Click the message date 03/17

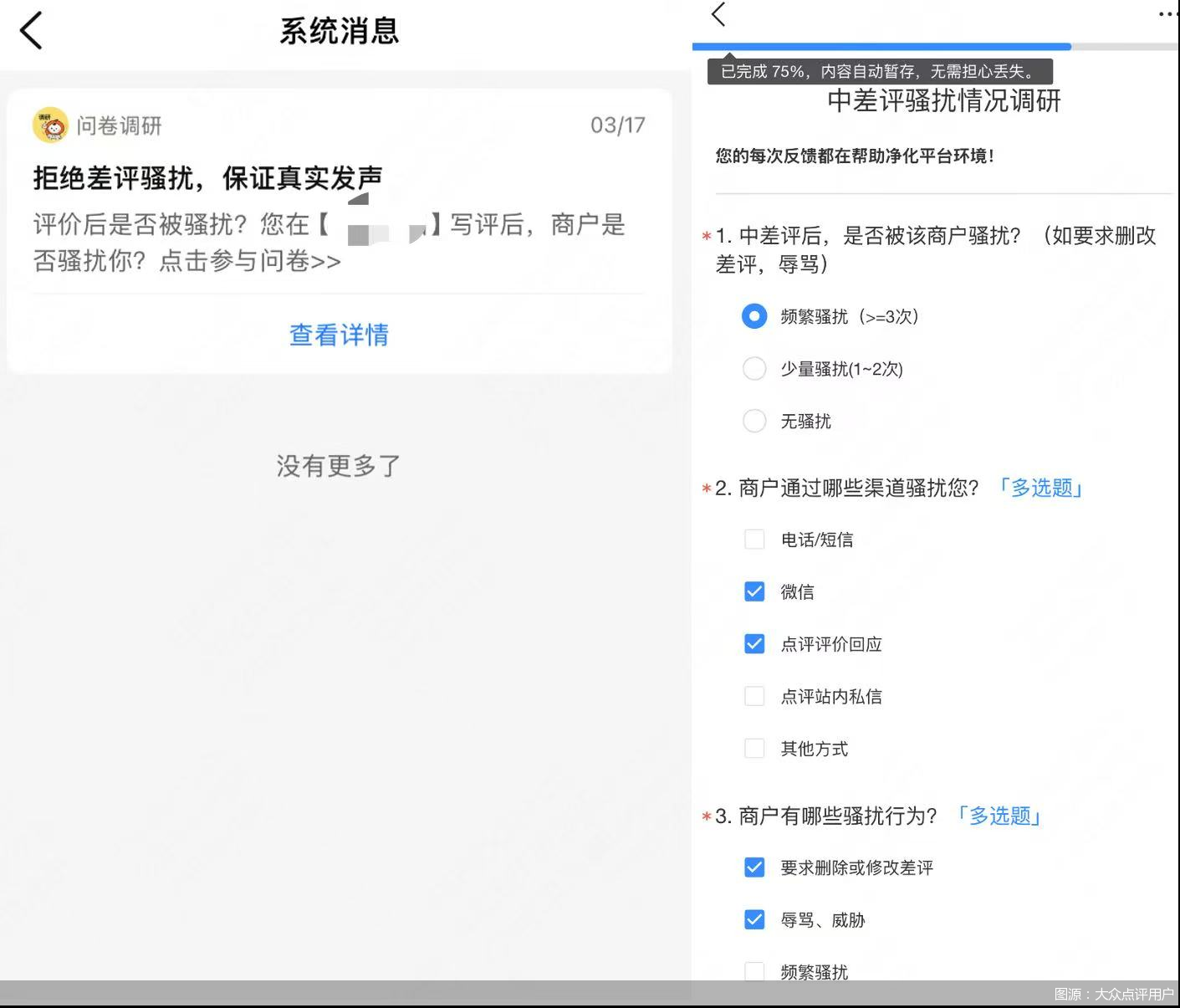618,125
